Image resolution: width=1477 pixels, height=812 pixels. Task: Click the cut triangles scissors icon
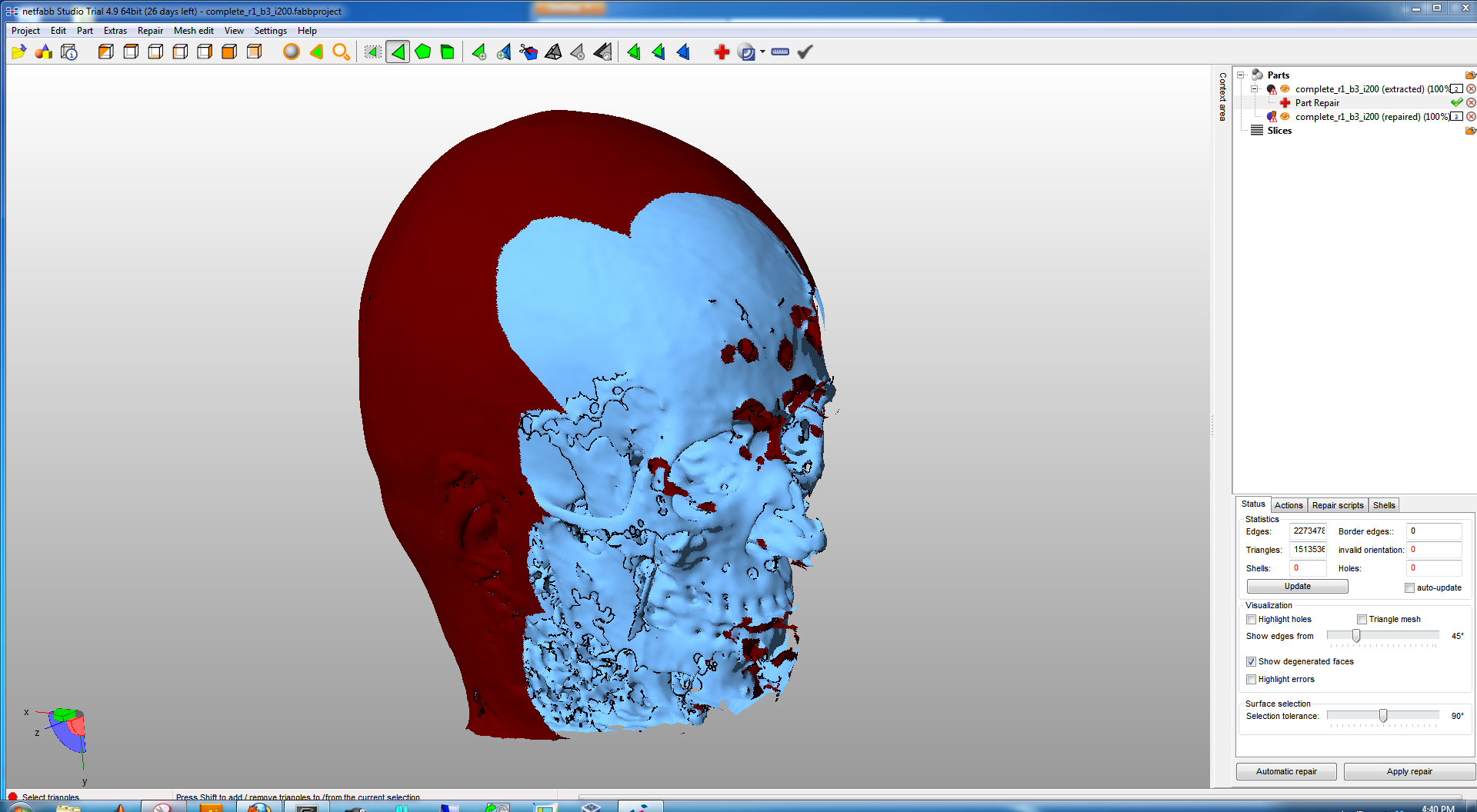(x=528, y=52)
